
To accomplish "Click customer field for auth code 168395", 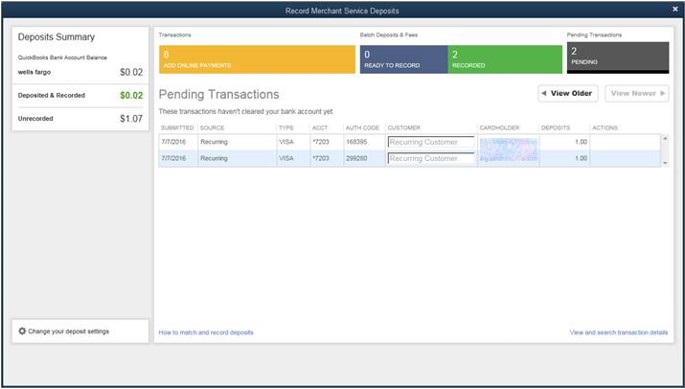I will 431,142.
